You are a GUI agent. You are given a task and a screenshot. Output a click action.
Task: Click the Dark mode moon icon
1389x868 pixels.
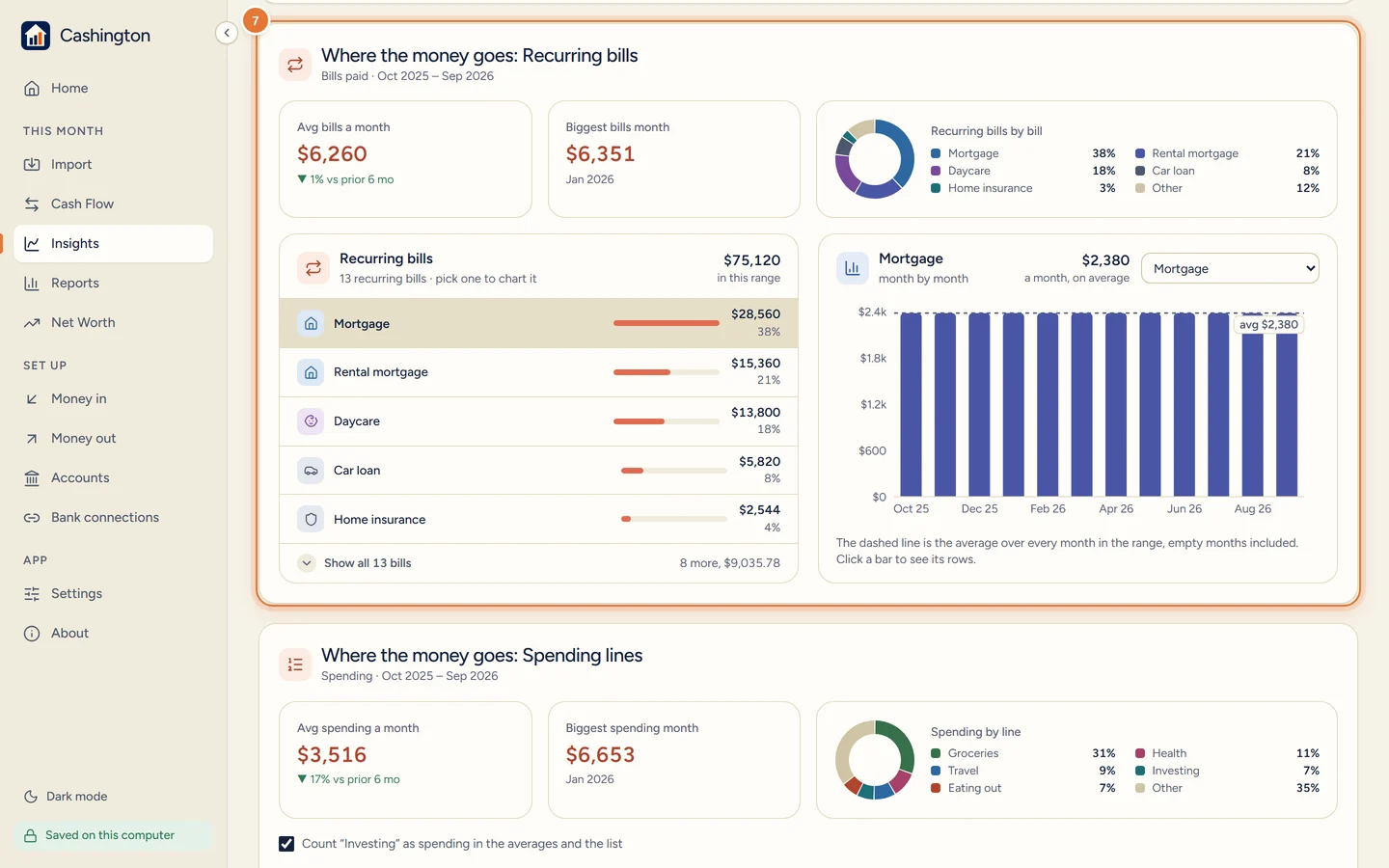pyautogui.click(x=31, y=797)
